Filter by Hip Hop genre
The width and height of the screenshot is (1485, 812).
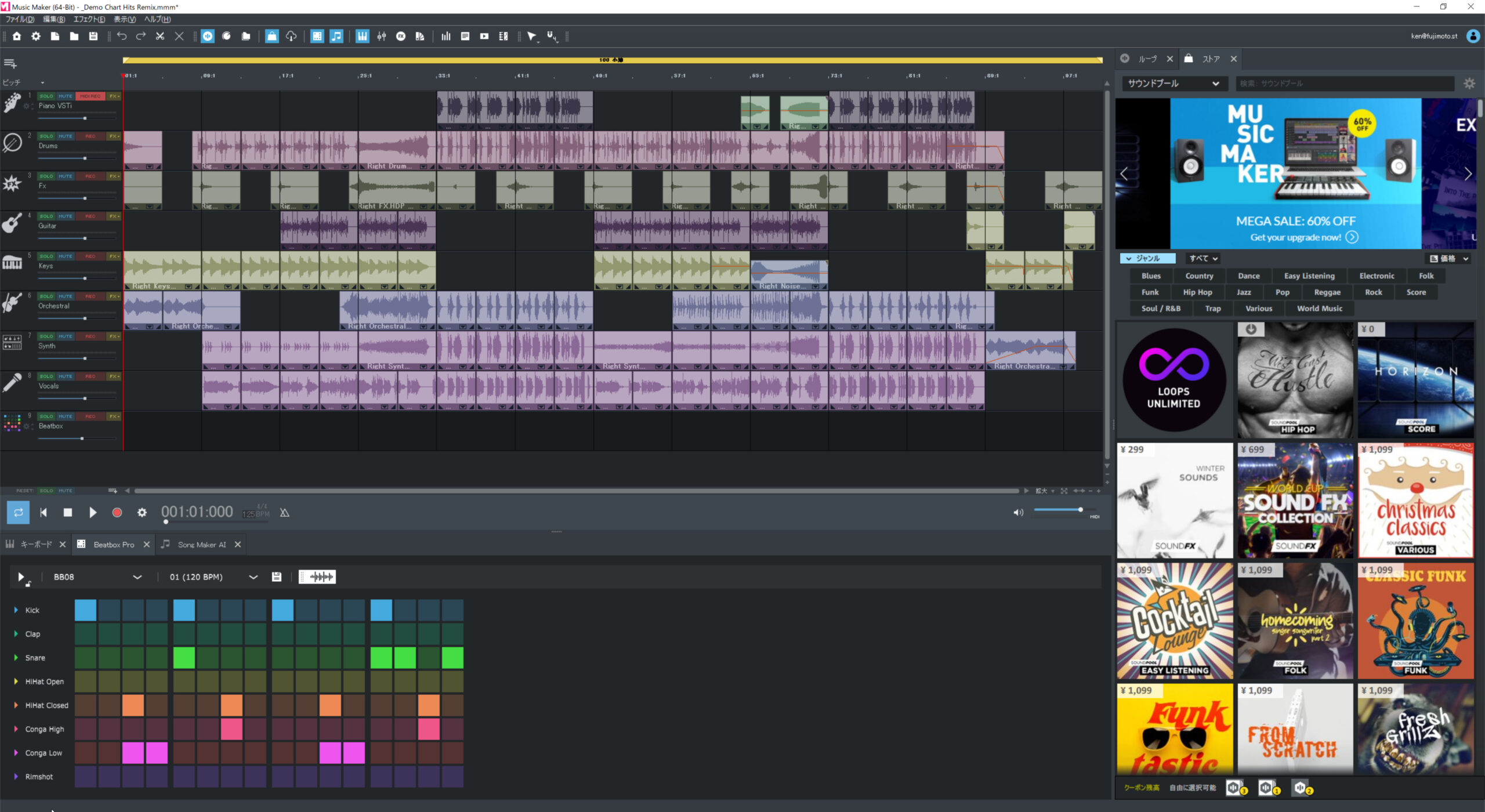(1197, 292)
